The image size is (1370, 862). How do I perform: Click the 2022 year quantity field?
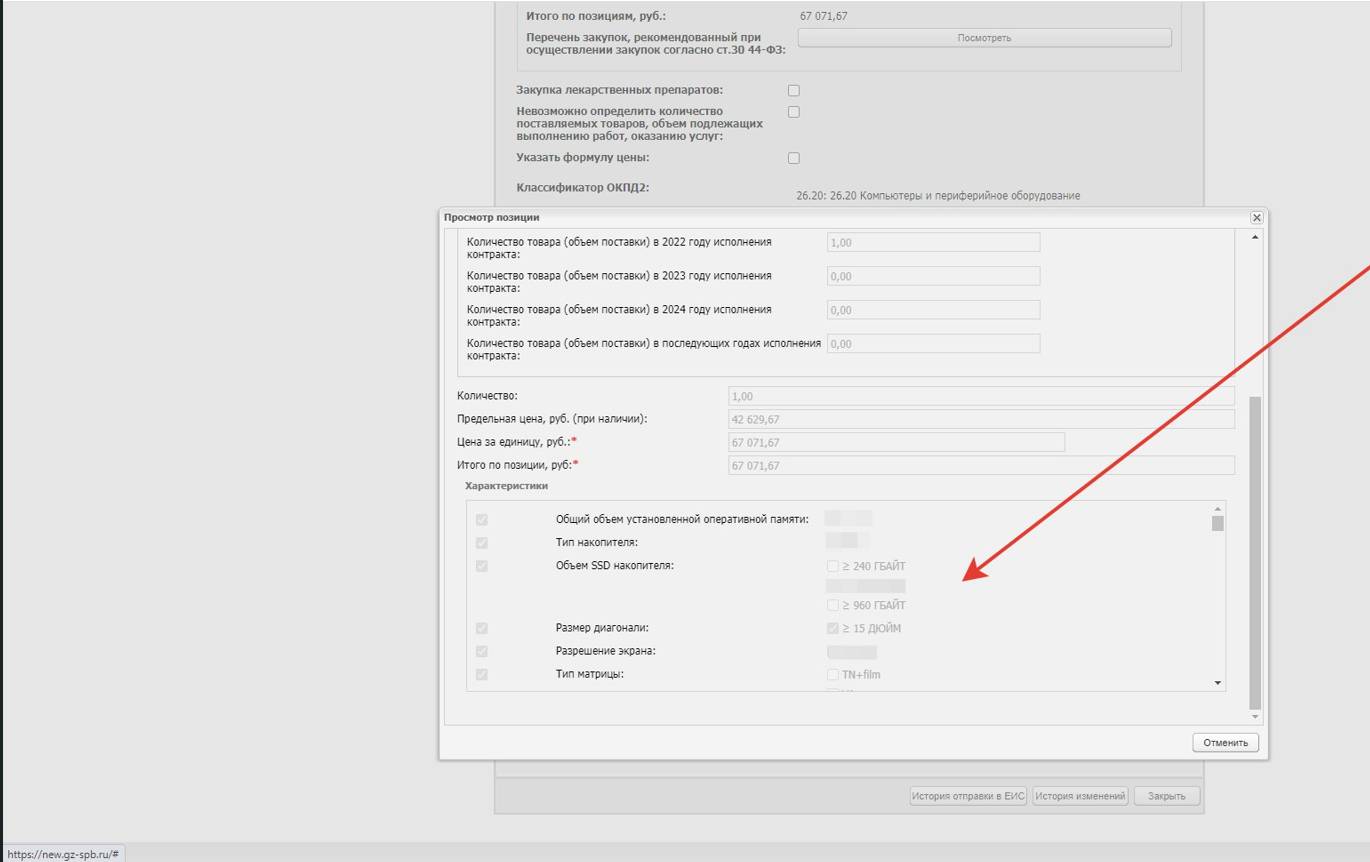coord(933,242)
